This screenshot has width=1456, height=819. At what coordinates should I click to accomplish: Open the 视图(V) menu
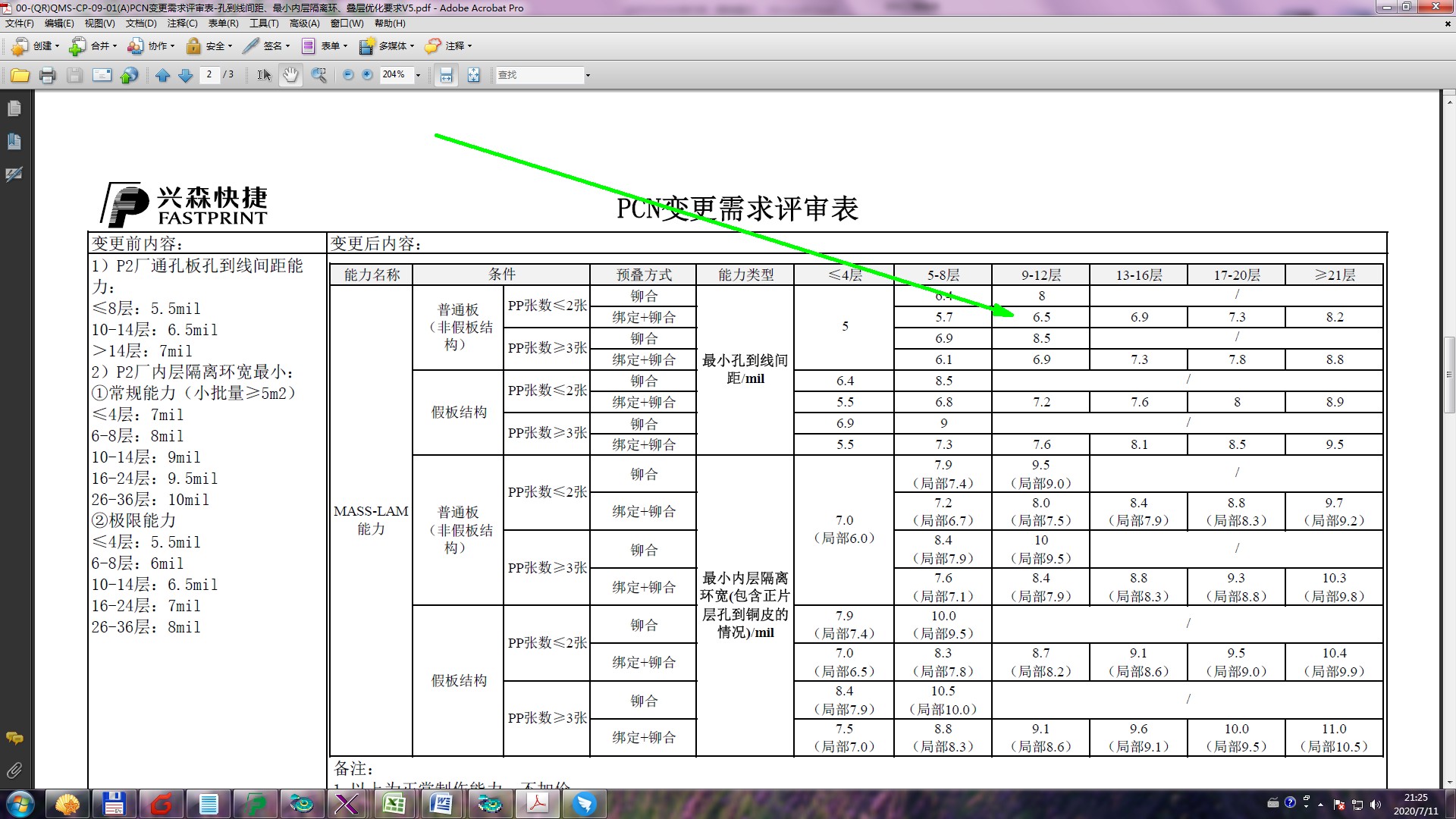pyautogui.click(x=99, y=24)
